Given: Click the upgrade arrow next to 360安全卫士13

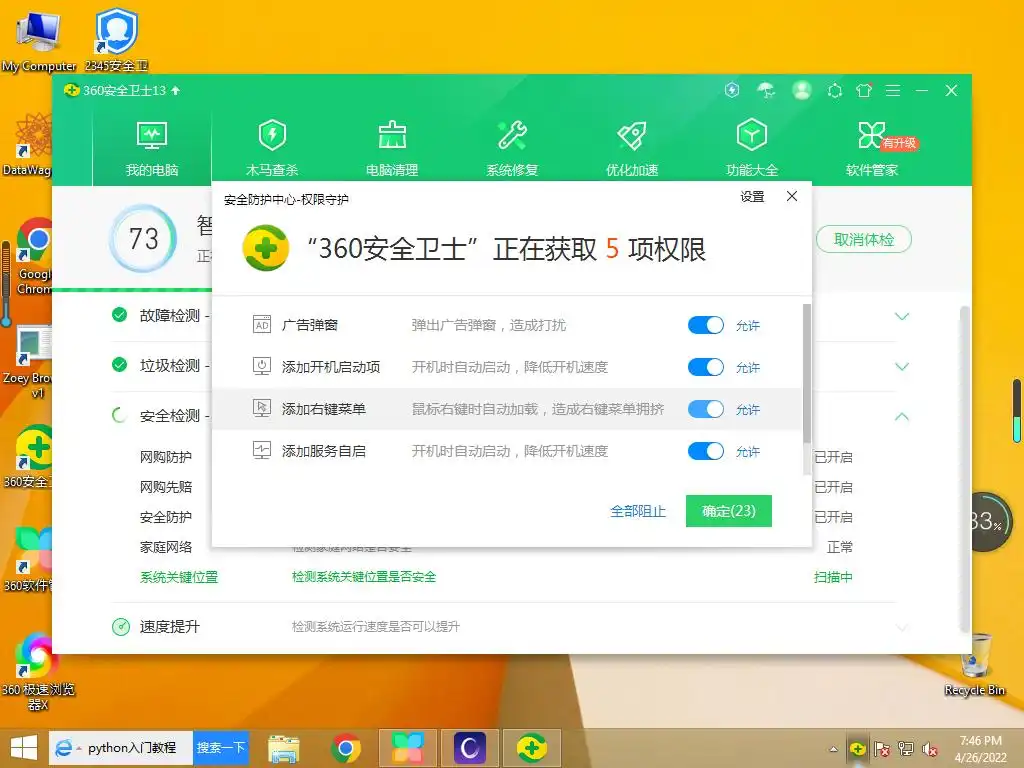Looking at the screenshot, I should click(x=176, y=90).
